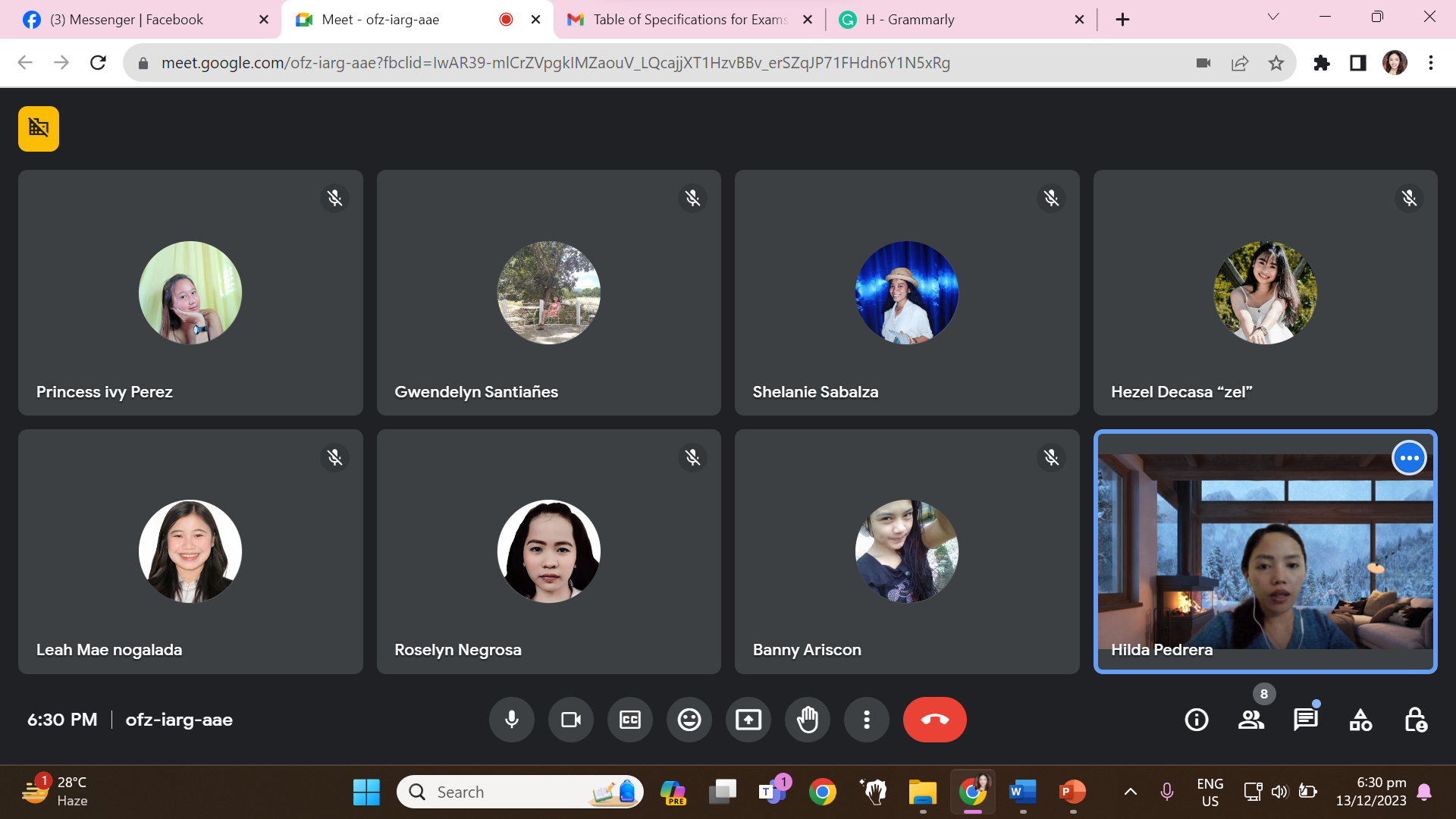Switch to the Messenger Facebook tab

[x=127, y=20]
